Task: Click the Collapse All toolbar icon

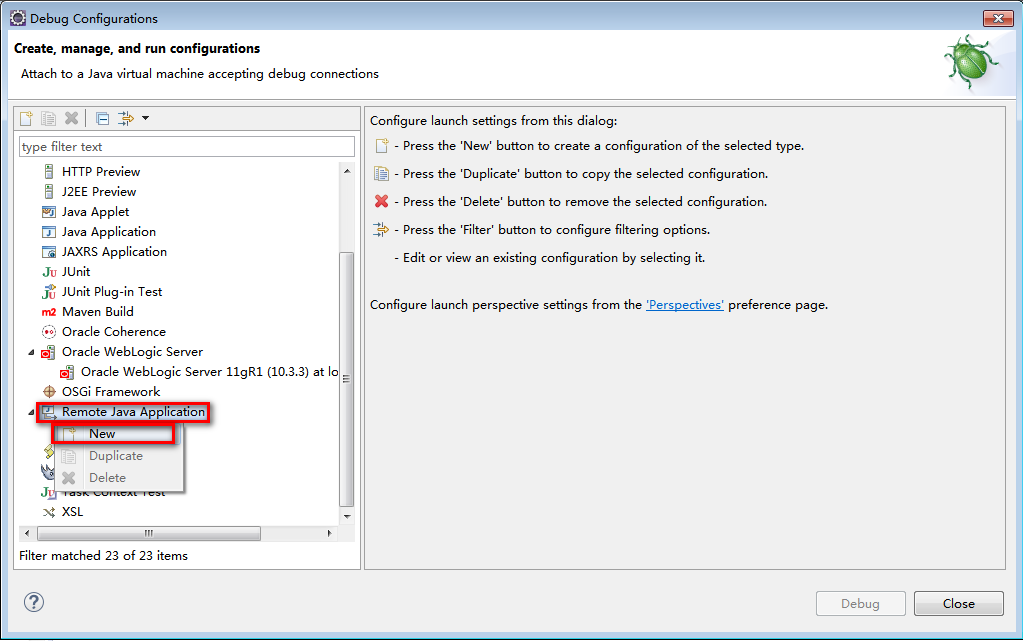Action: 102,118
